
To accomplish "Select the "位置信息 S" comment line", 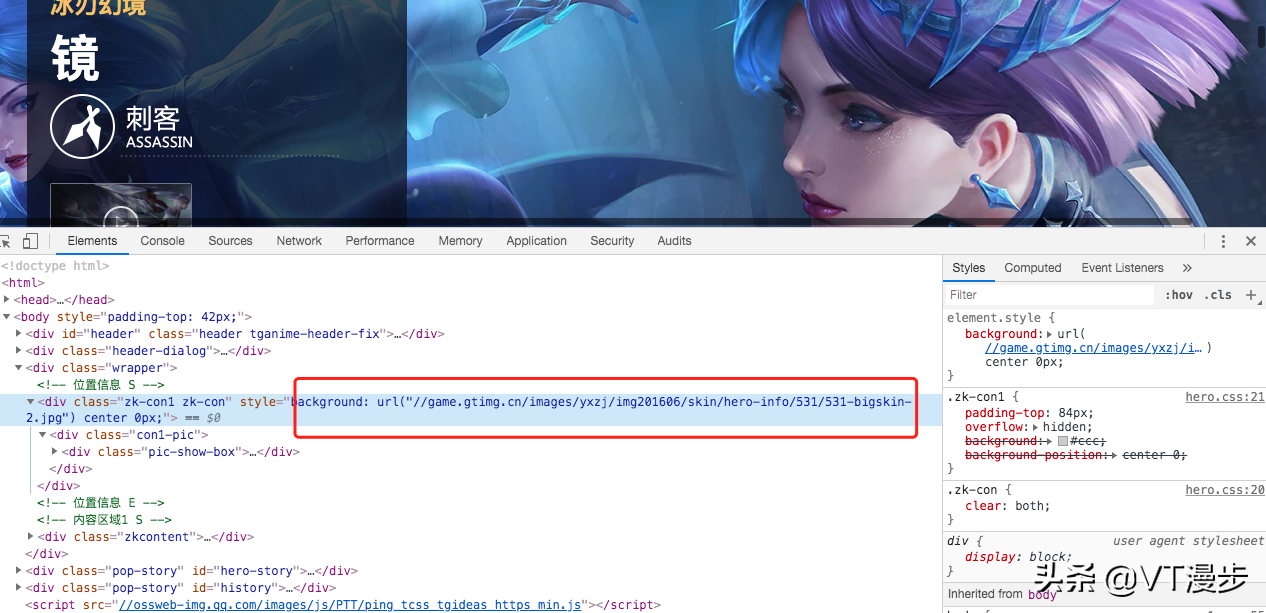I will click(x=101, y=385).
